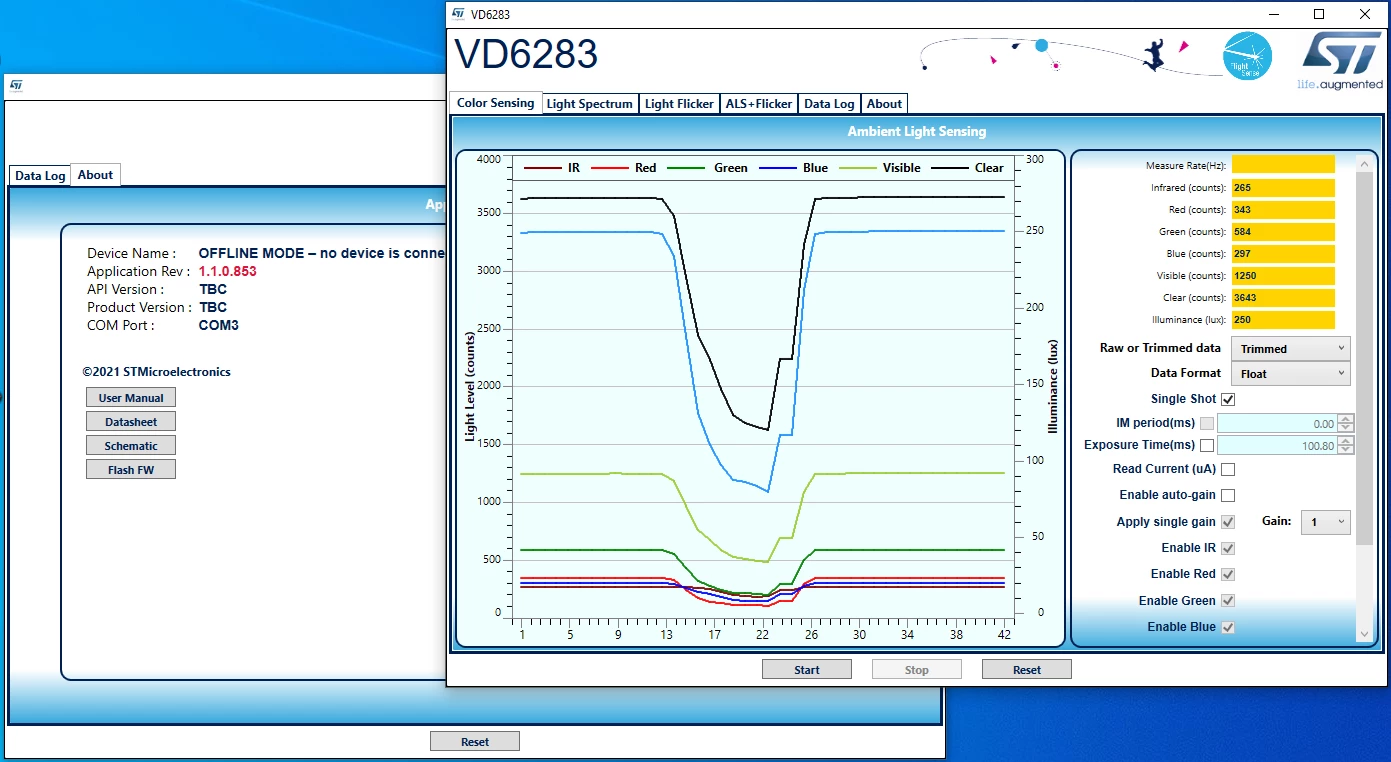Viewport: 1391px width, 762px height.
Task: Open the Datasheet
Action: pos(131,422)
